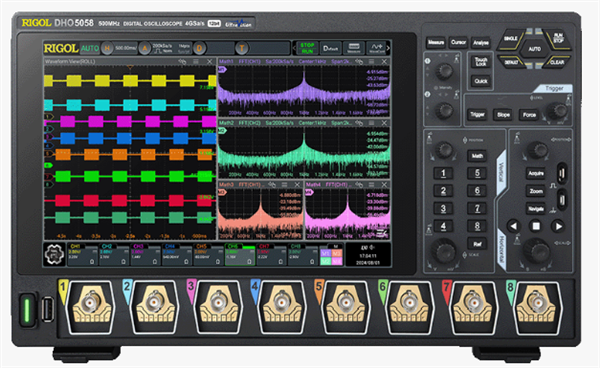Tap the Acquire key
Screen dimensions: 600x368
536,173
